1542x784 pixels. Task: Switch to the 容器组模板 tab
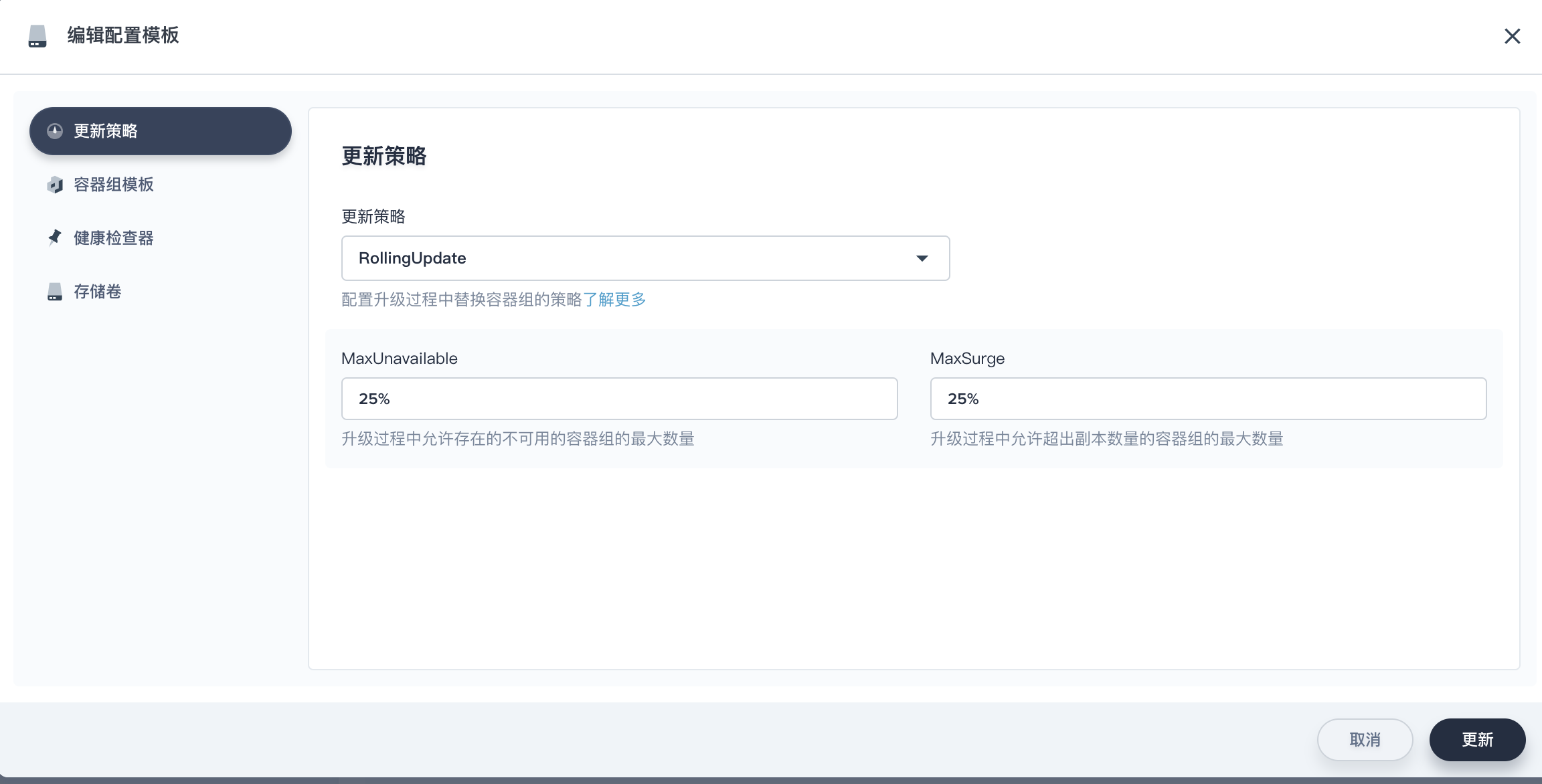(161, 185)
